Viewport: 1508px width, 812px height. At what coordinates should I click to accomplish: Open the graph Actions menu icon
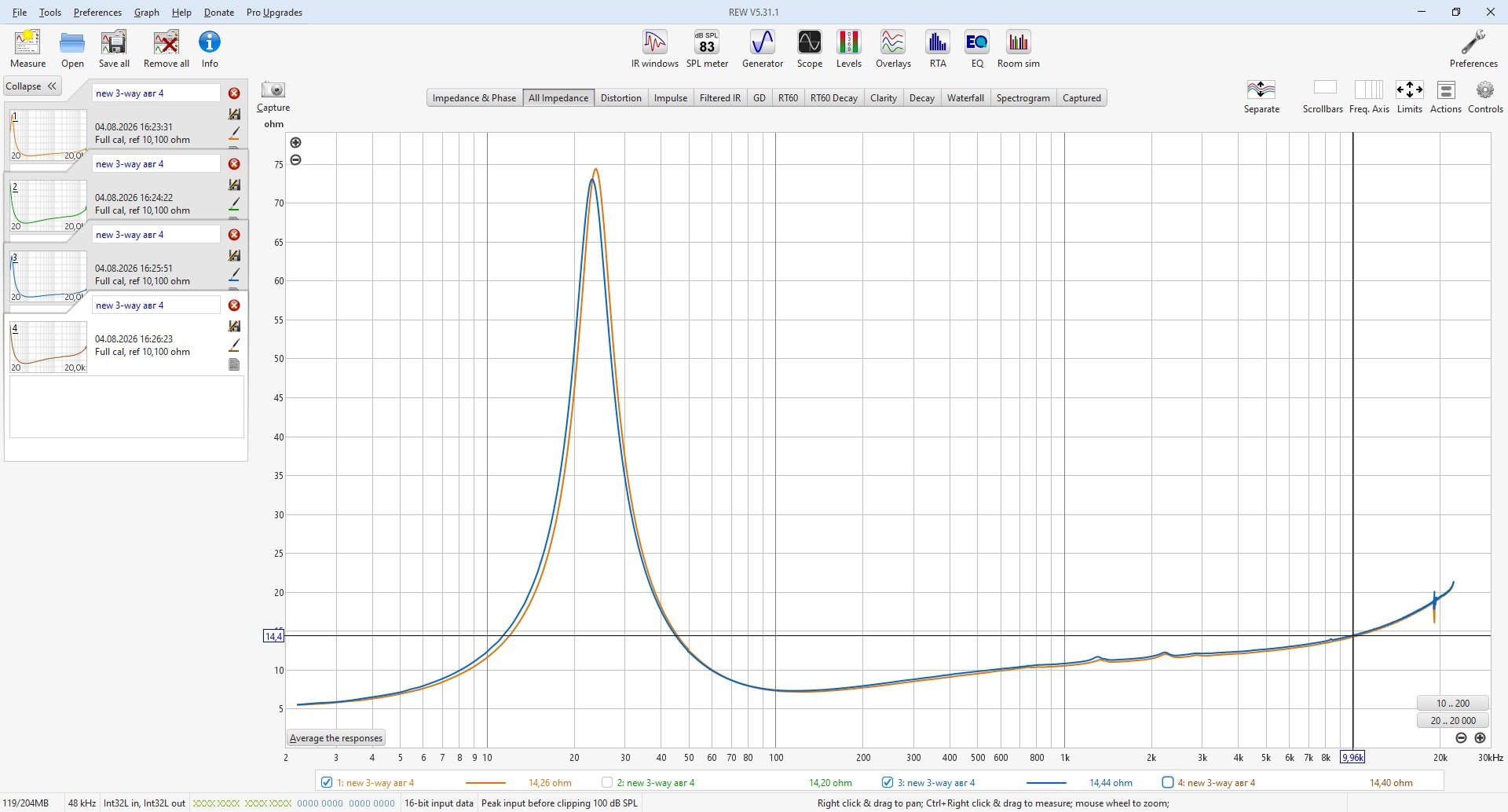tap(1446, 97)
